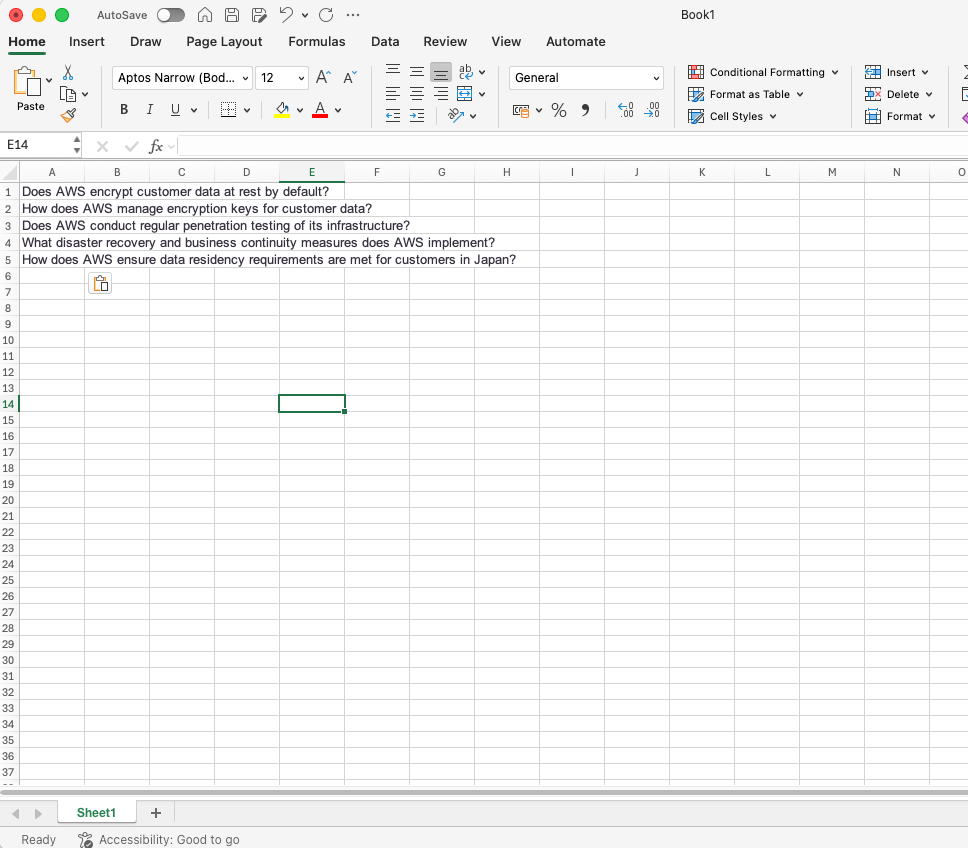Expand the Merge cells dropdown arrow
Screen dimensions: 968x848
482,94
